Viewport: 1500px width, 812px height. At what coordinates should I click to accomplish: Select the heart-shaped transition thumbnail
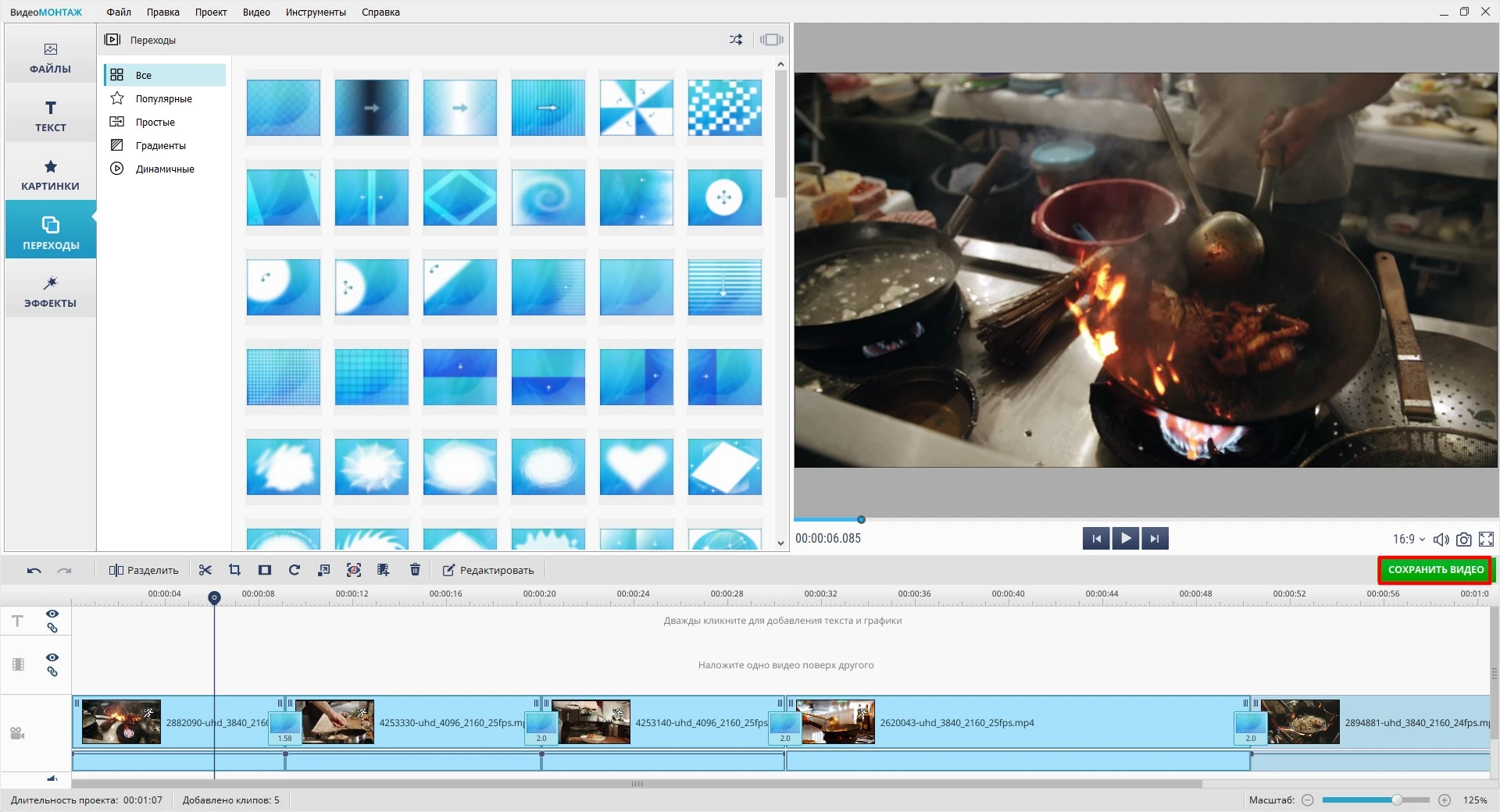pos(636,467)
